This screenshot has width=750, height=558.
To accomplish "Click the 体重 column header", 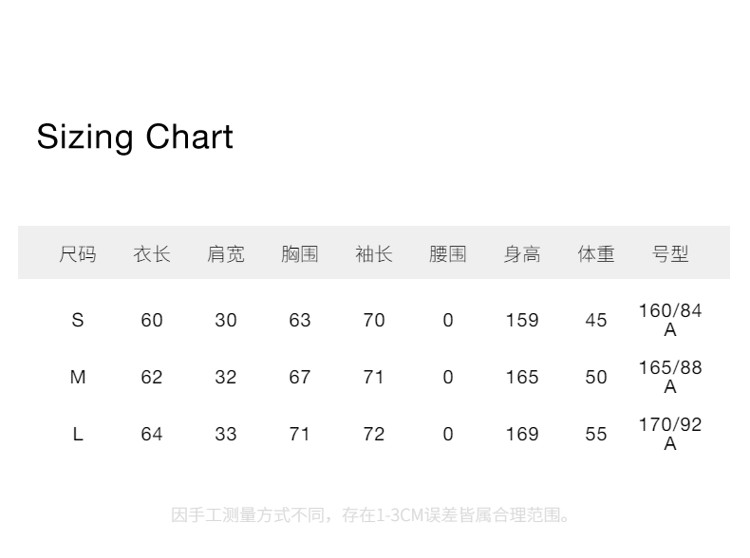I will [596, 254].
